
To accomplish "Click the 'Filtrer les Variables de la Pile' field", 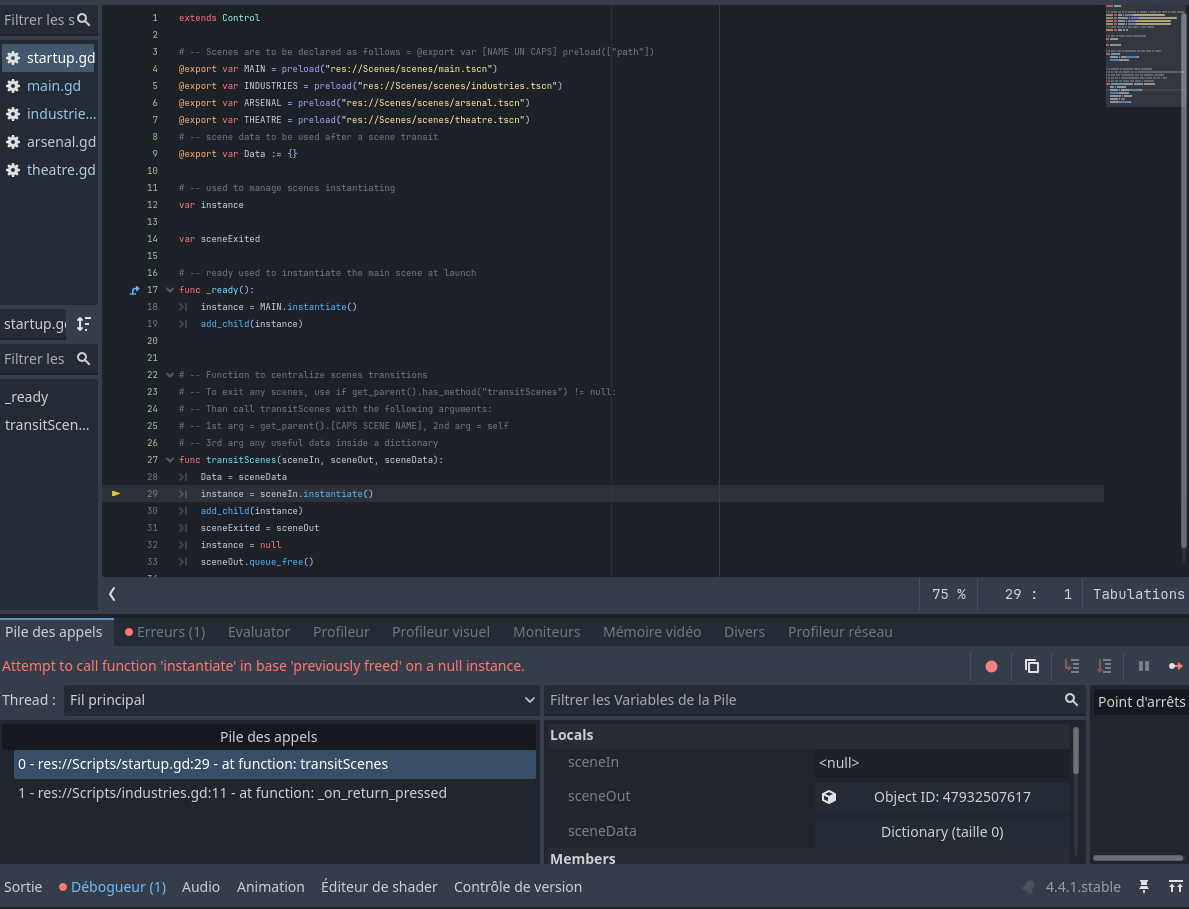I will (x=800, y=700).
